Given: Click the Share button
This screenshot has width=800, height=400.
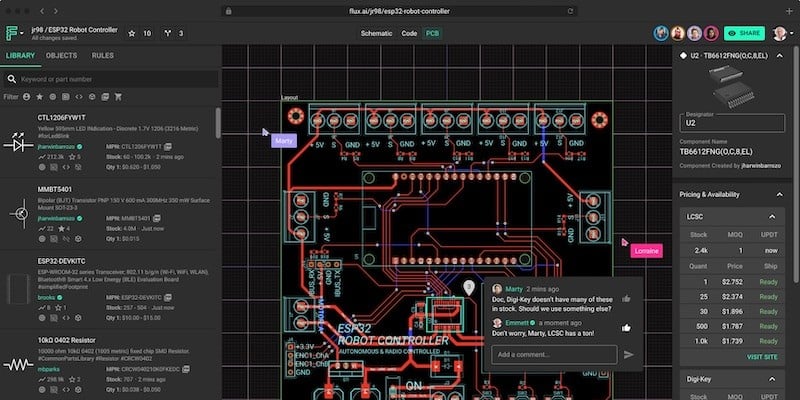Looking at the screenshot, I should [x=744, y=33].
